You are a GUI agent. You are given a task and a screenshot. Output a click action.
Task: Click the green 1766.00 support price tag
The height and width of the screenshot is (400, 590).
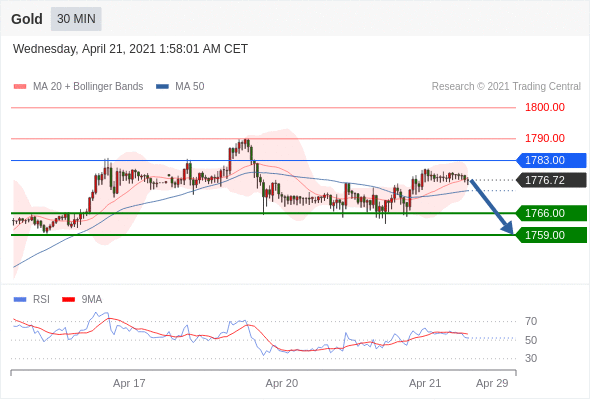coord(551,213)
